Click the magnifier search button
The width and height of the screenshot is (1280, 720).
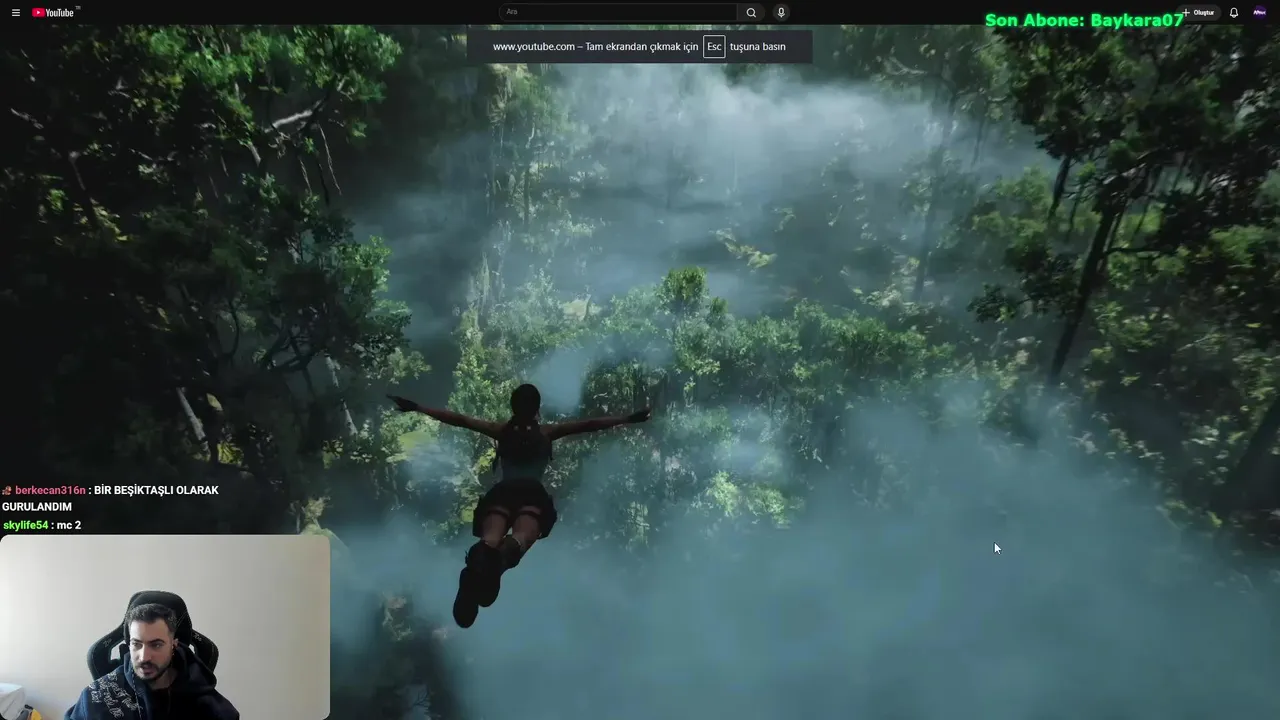(x=751, y=12)
